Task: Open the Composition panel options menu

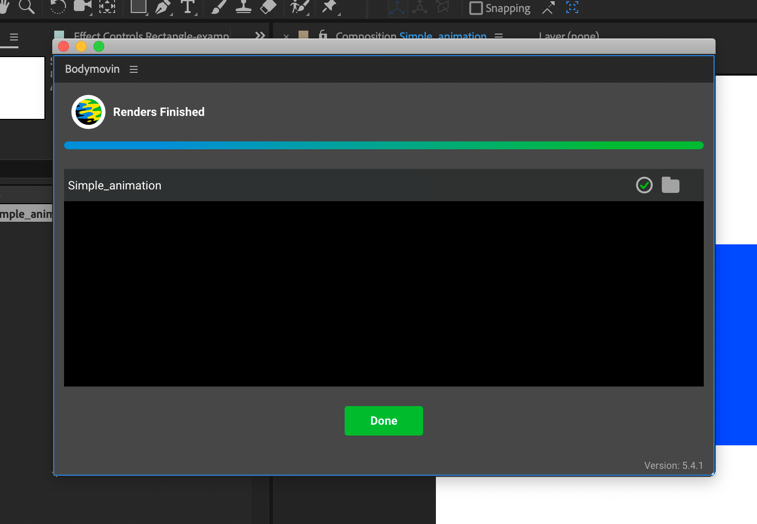Action: [x=498, y=36]
